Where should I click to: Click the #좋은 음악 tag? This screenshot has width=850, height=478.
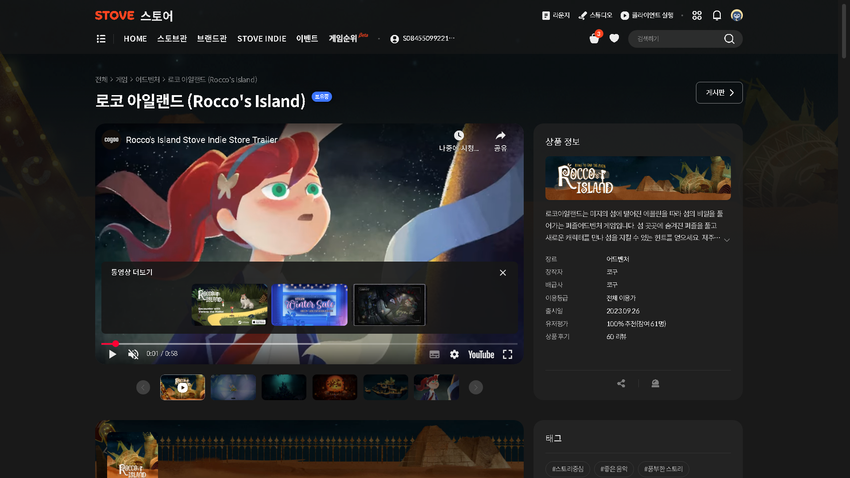[x=614, y=469]
